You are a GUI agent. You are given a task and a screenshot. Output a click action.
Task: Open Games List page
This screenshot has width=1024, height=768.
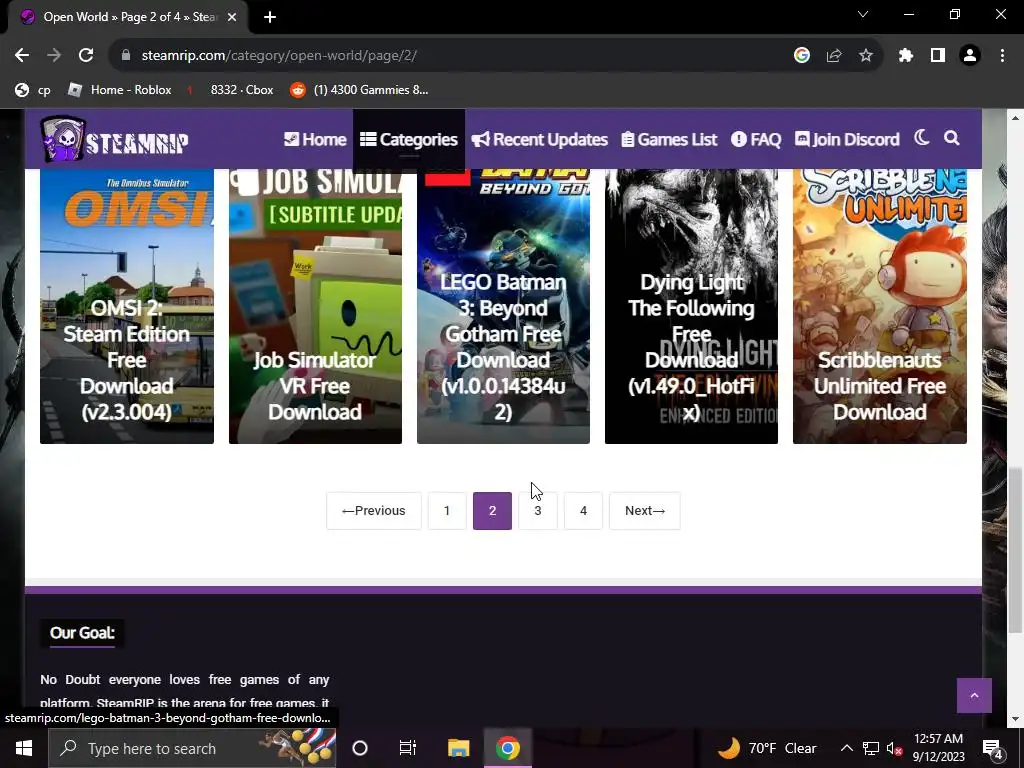point(669,139)
